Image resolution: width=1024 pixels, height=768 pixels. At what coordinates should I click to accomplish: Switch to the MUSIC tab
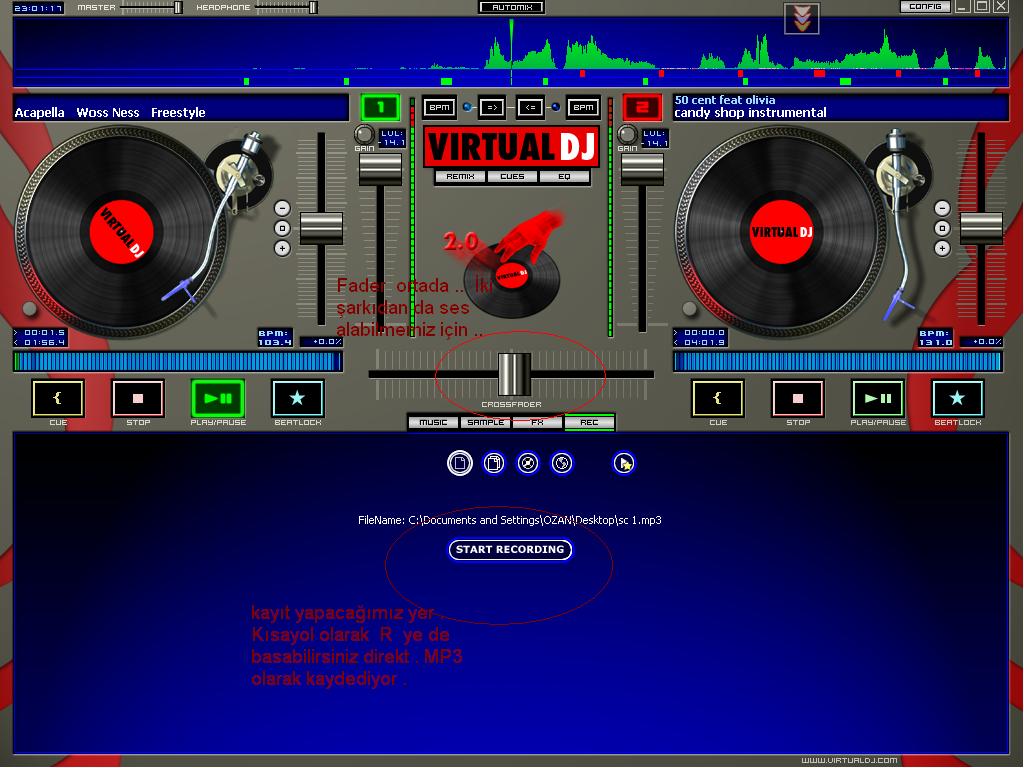point(433,423)
